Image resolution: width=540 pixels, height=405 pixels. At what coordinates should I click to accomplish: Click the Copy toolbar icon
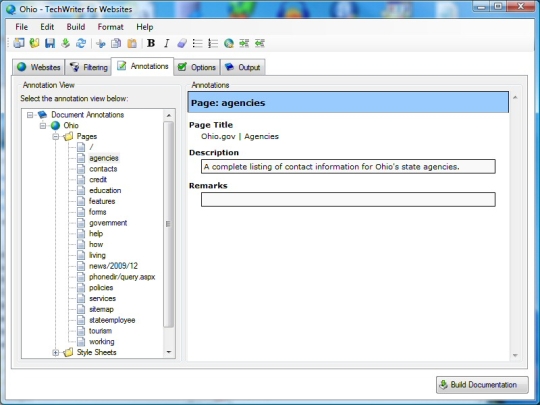point(116,43)
